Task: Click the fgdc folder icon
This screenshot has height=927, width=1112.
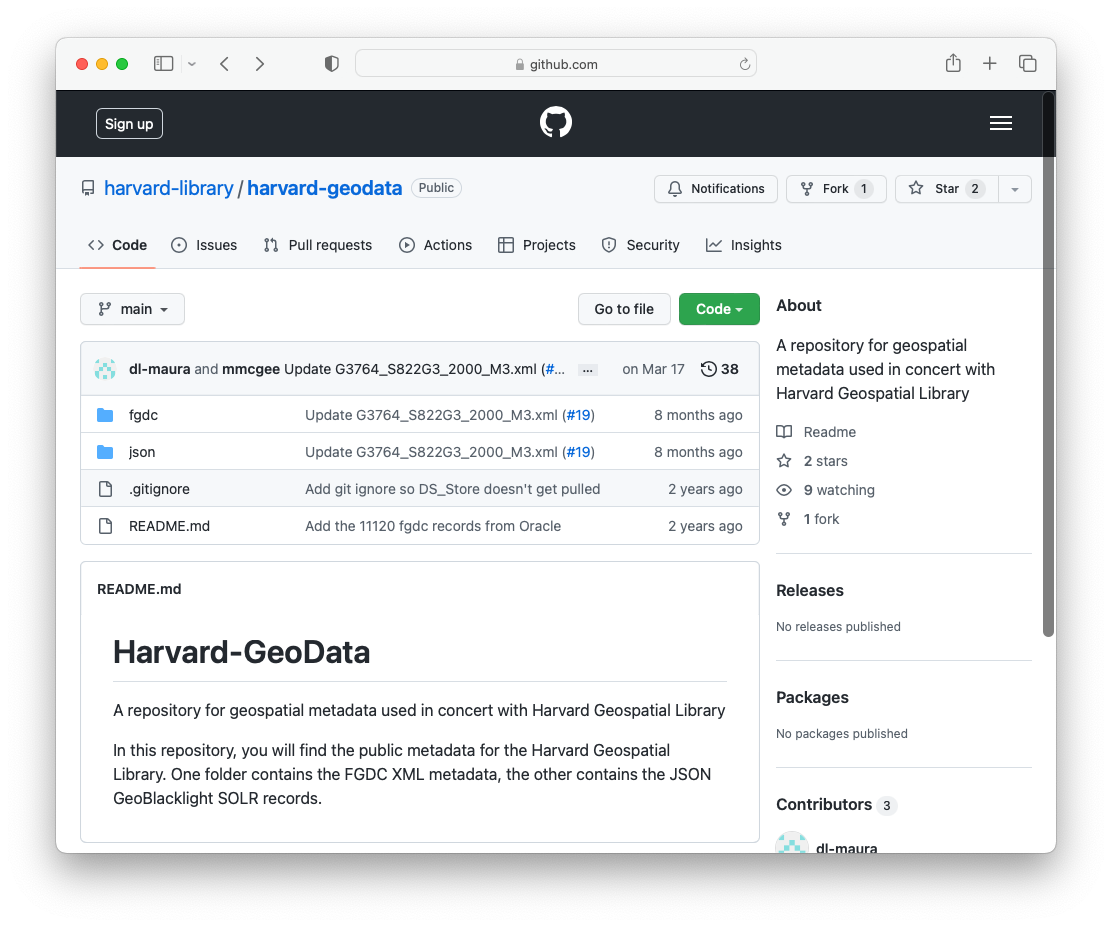Action: tap(105, 415)
